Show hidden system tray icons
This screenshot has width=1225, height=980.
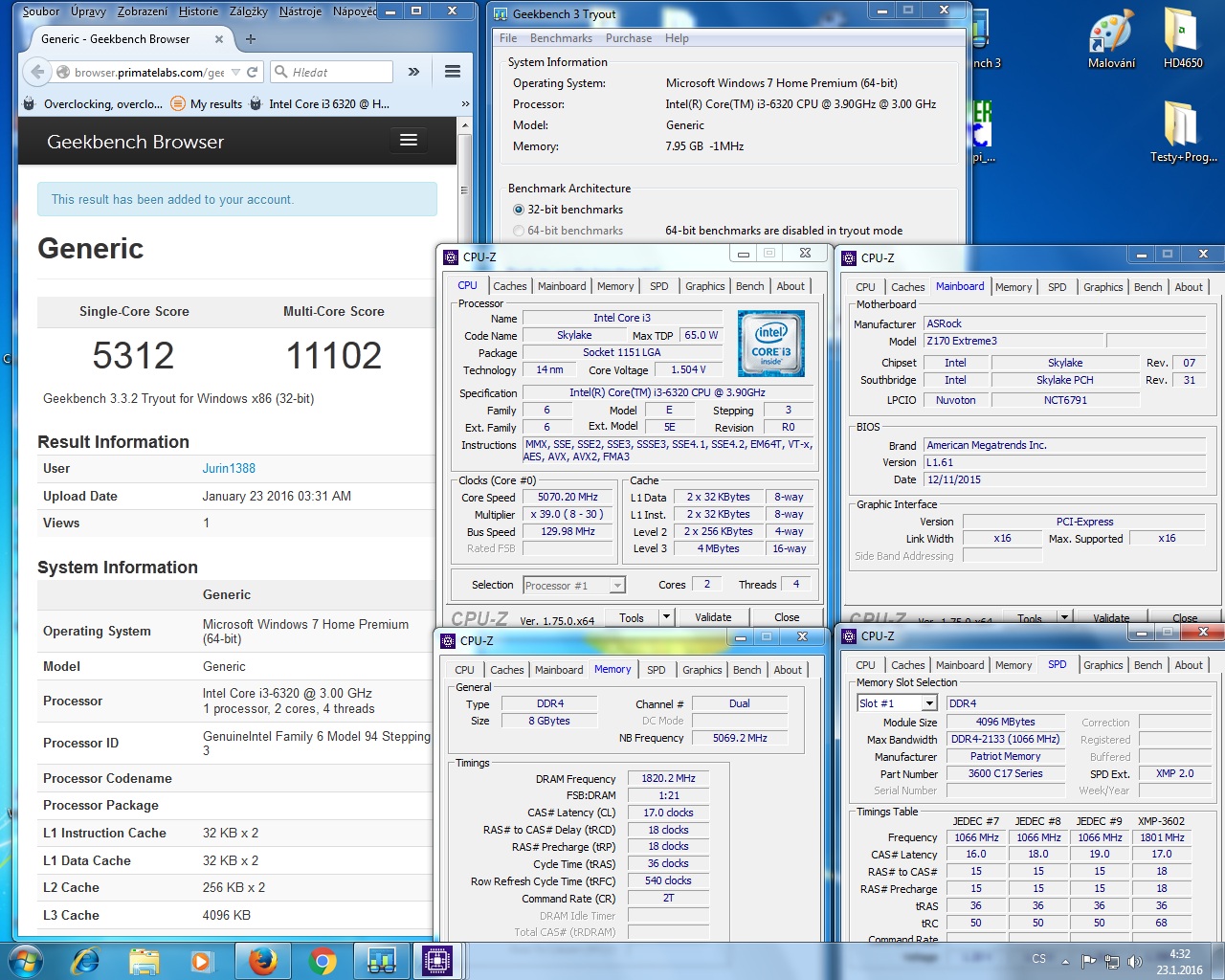pyautogui.click(x=1065, y=961)
